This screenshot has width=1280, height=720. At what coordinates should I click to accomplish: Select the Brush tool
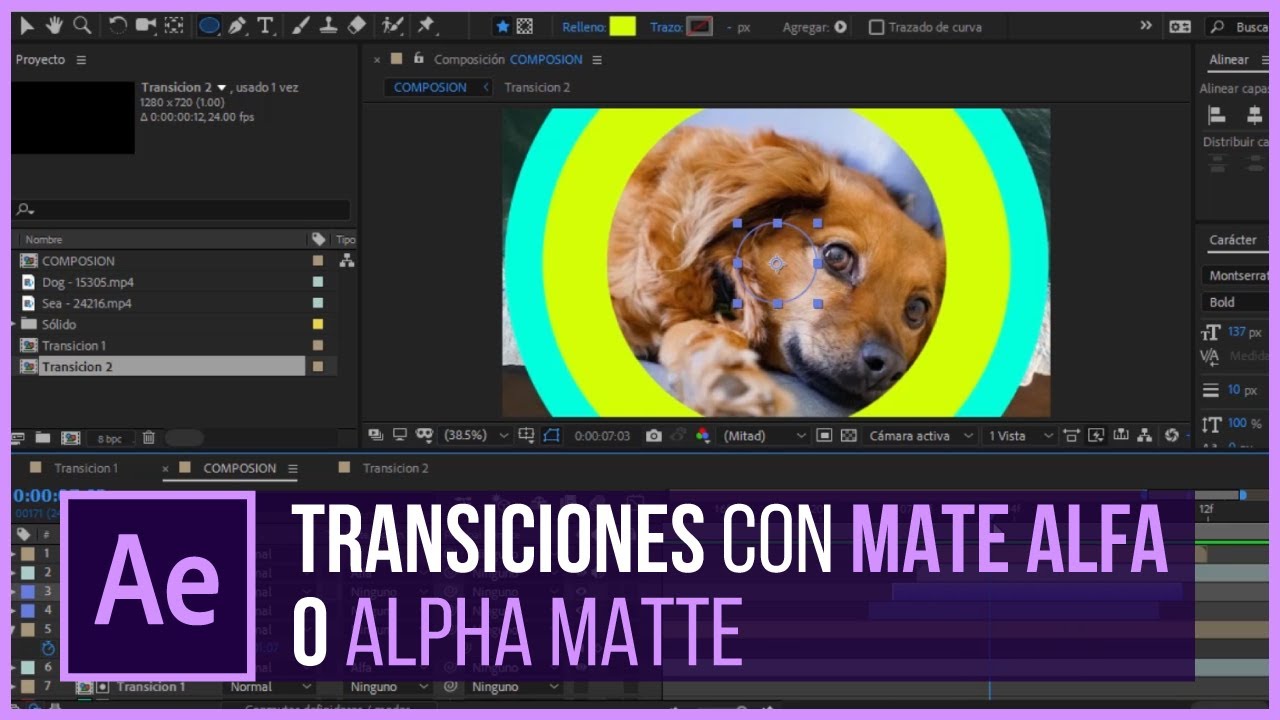[301, 26]
